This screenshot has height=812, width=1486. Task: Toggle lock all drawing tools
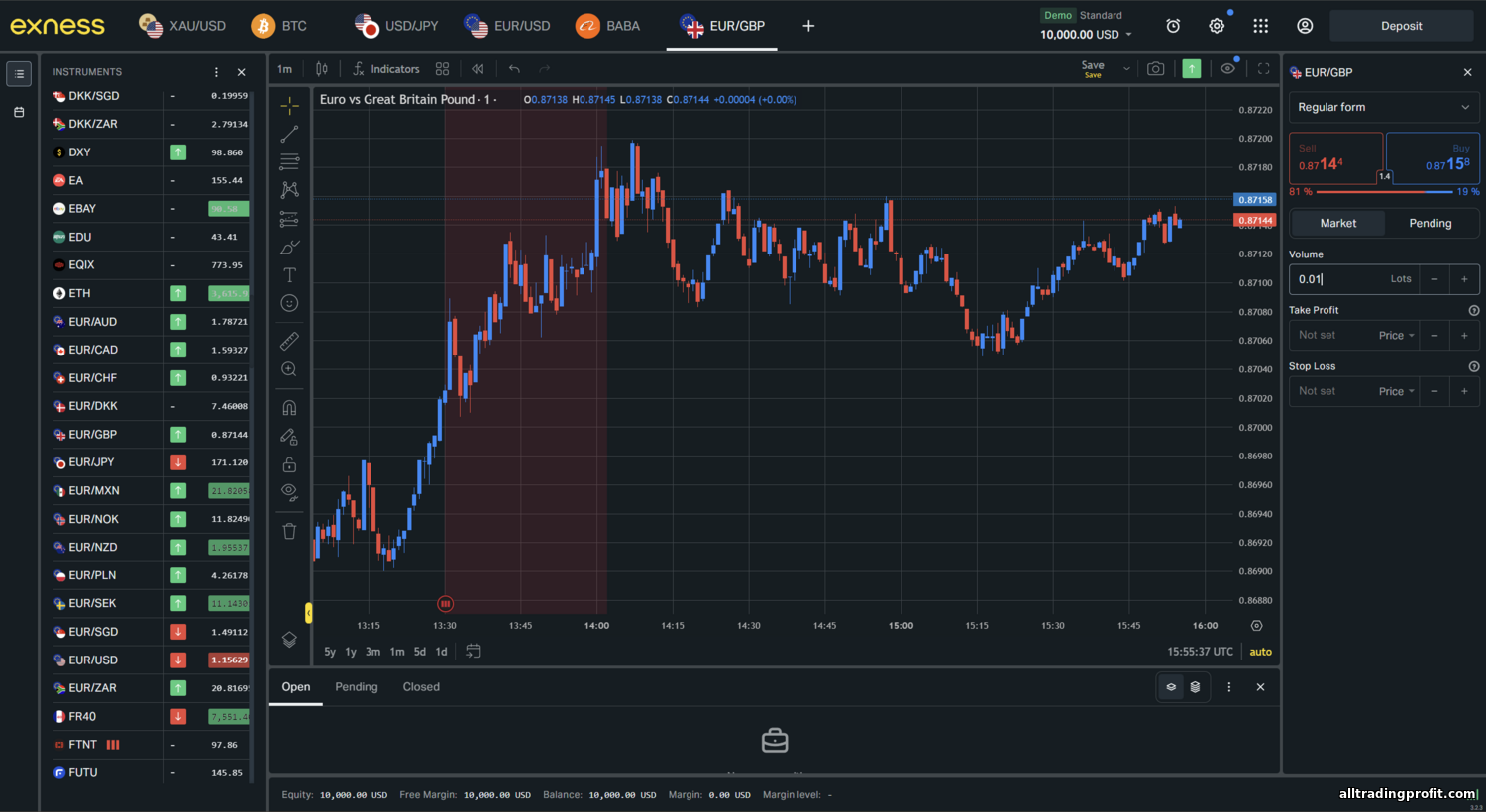[x=289, y=464]
